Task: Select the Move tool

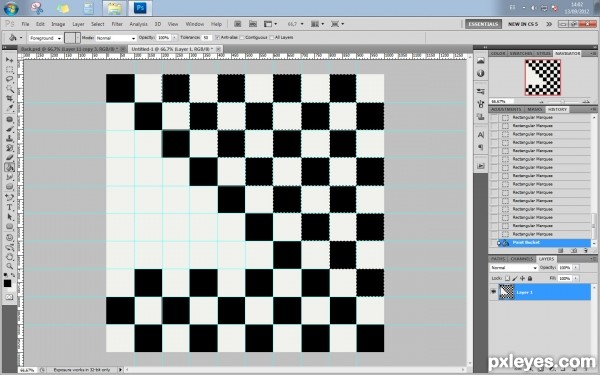Action: tap(9, 60)
